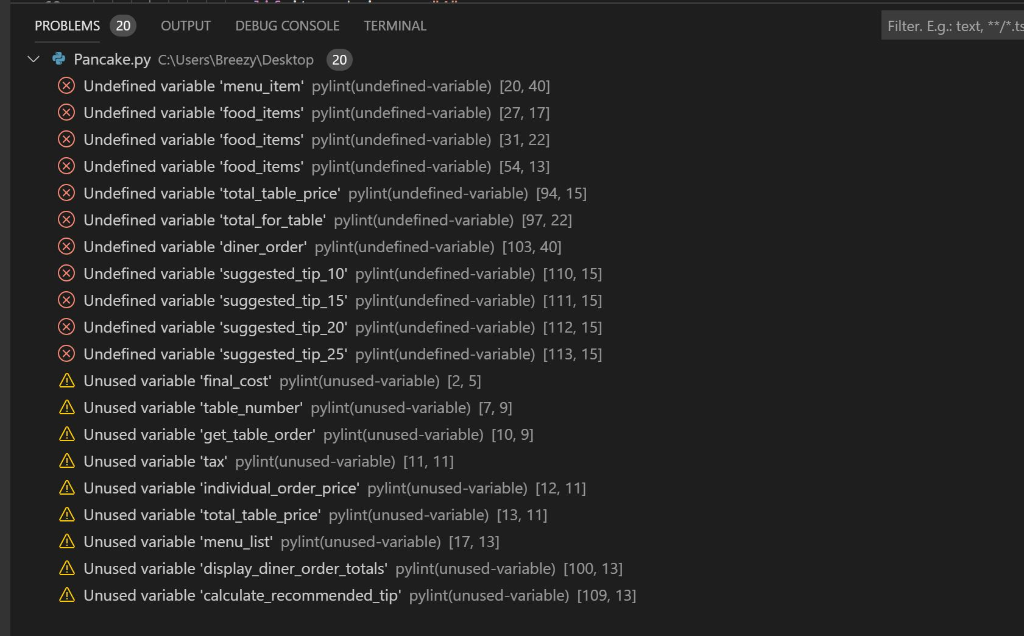Click the Python file icon beside Pancake.py
The height and width of the screenshot is (636, 1024).
pos(56,59)
